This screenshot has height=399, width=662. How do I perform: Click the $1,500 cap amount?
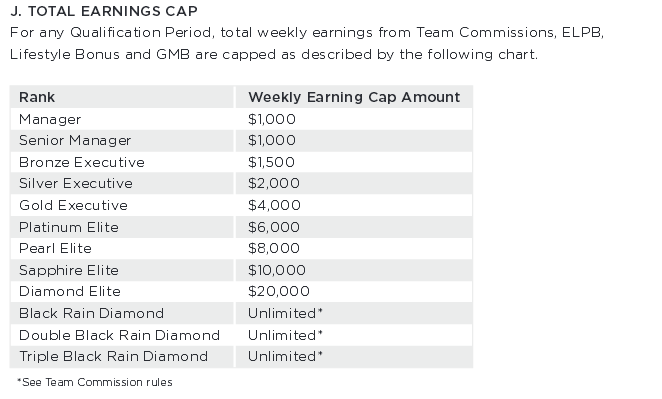[271, 162]
